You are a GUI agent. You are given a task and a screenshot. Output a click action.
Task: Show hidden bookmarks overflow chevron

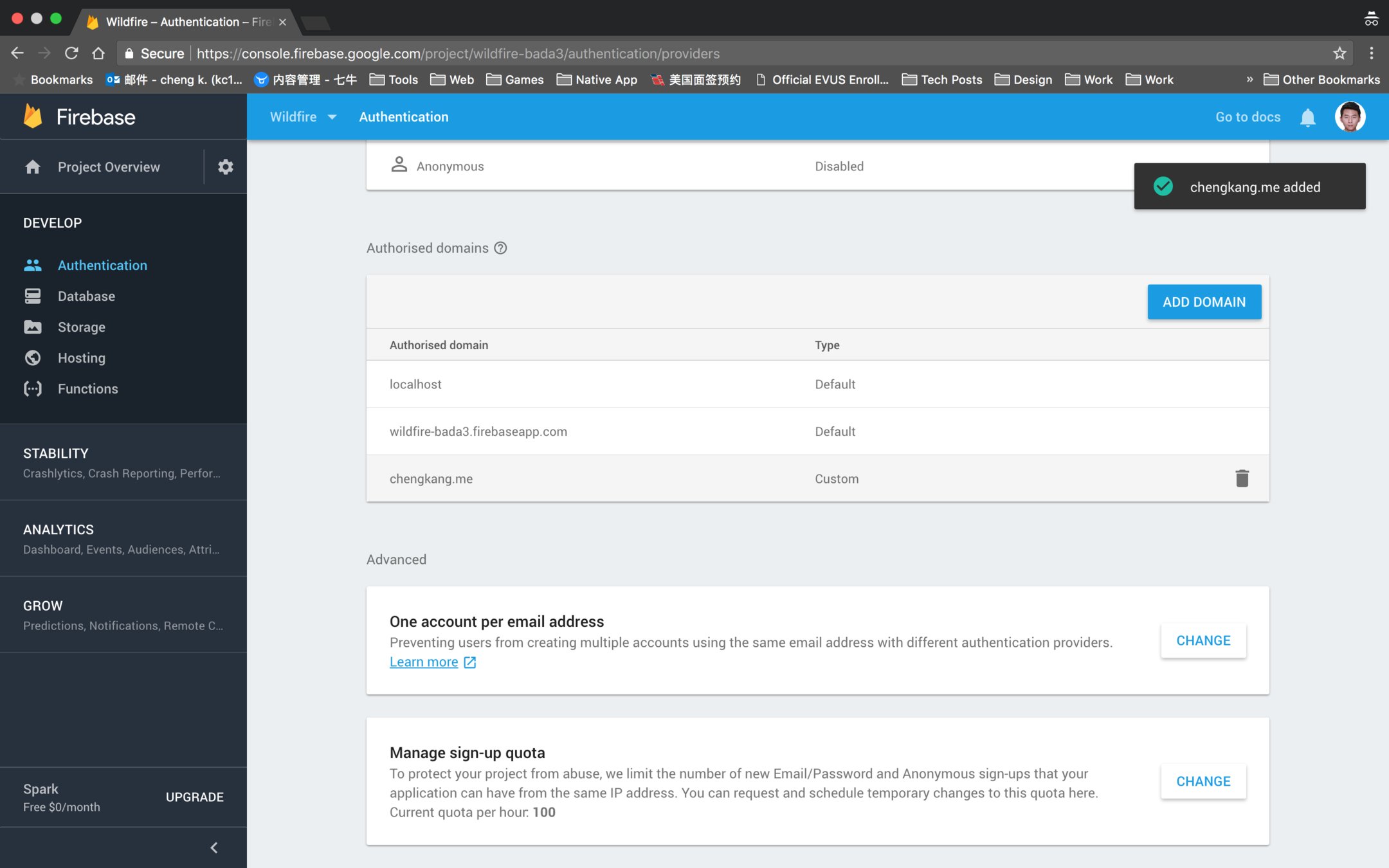[x=1249, y=80]
